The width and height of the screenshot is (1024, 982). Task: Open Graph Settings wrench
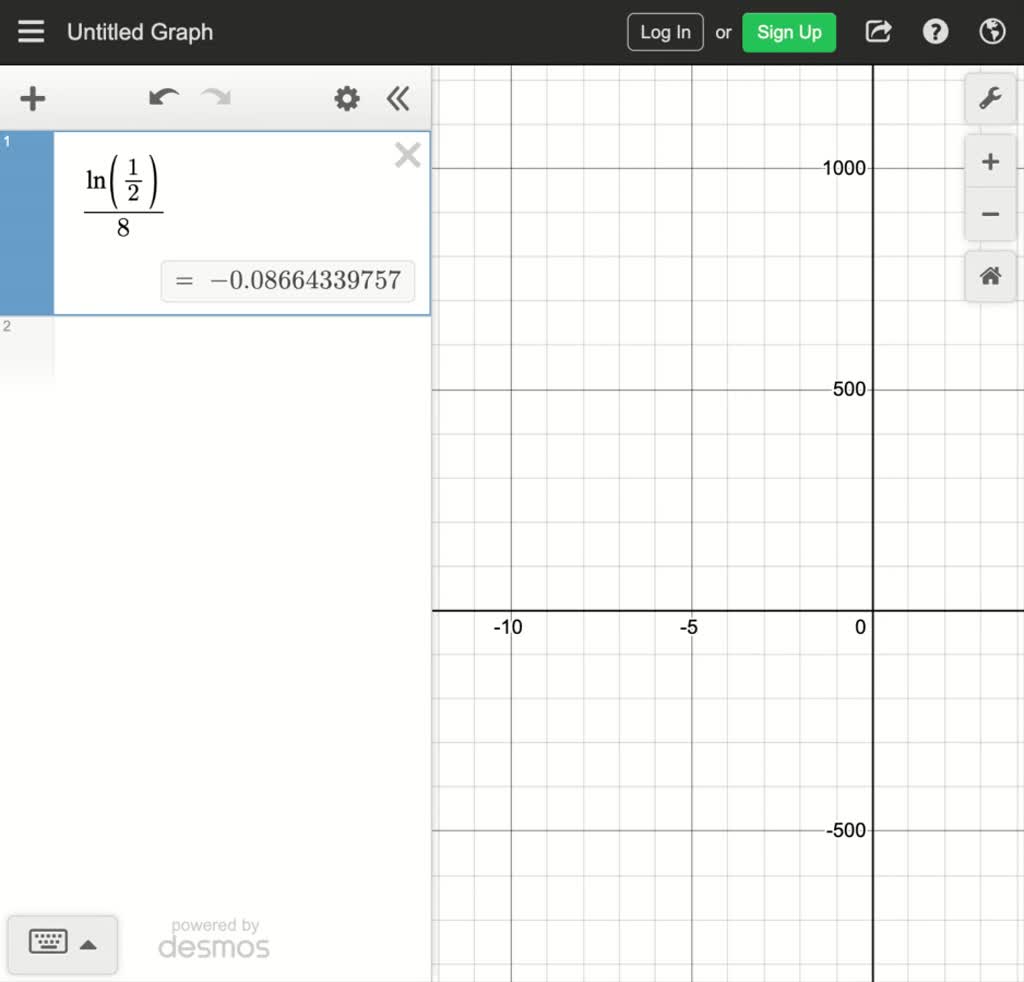990,99
